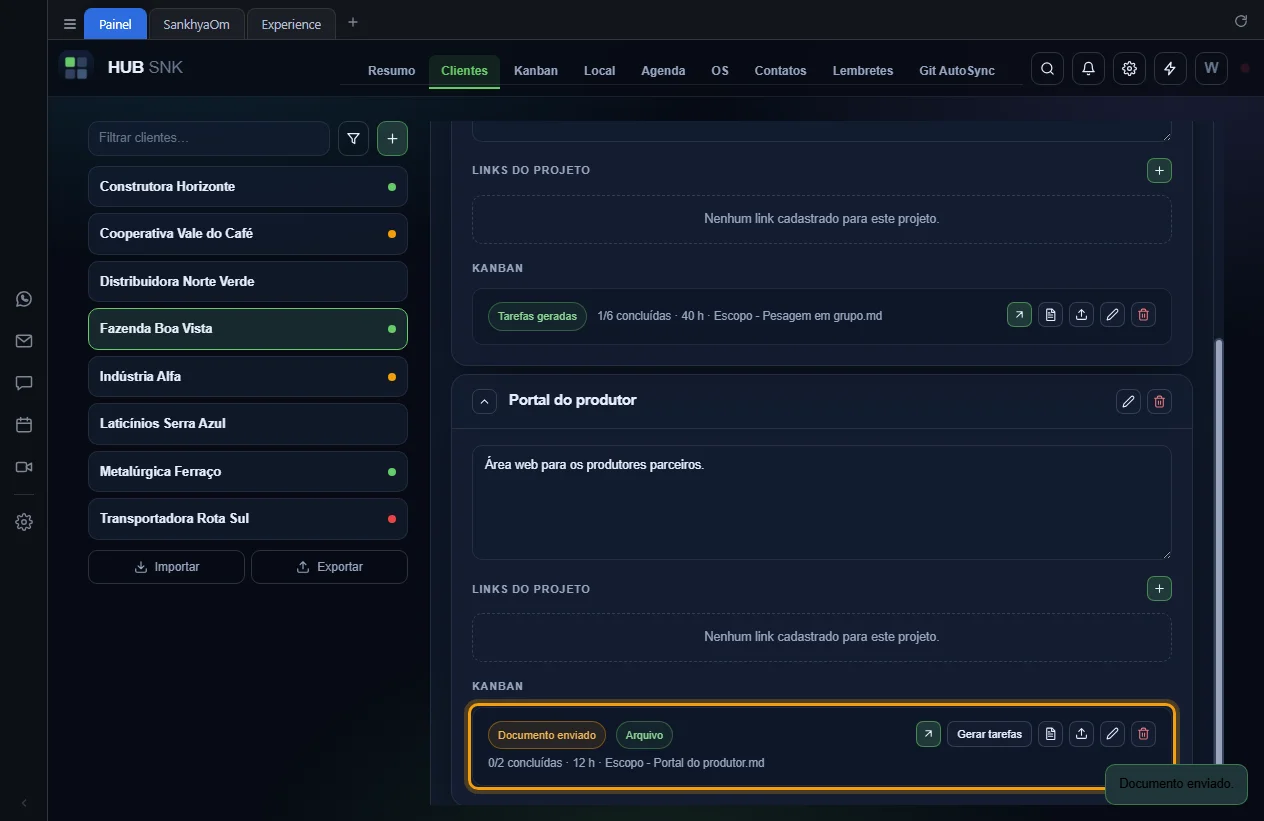Focus the Filtrar clientes input
The width and height of the screenshot is (1264, 821).
tap(209, 138)
